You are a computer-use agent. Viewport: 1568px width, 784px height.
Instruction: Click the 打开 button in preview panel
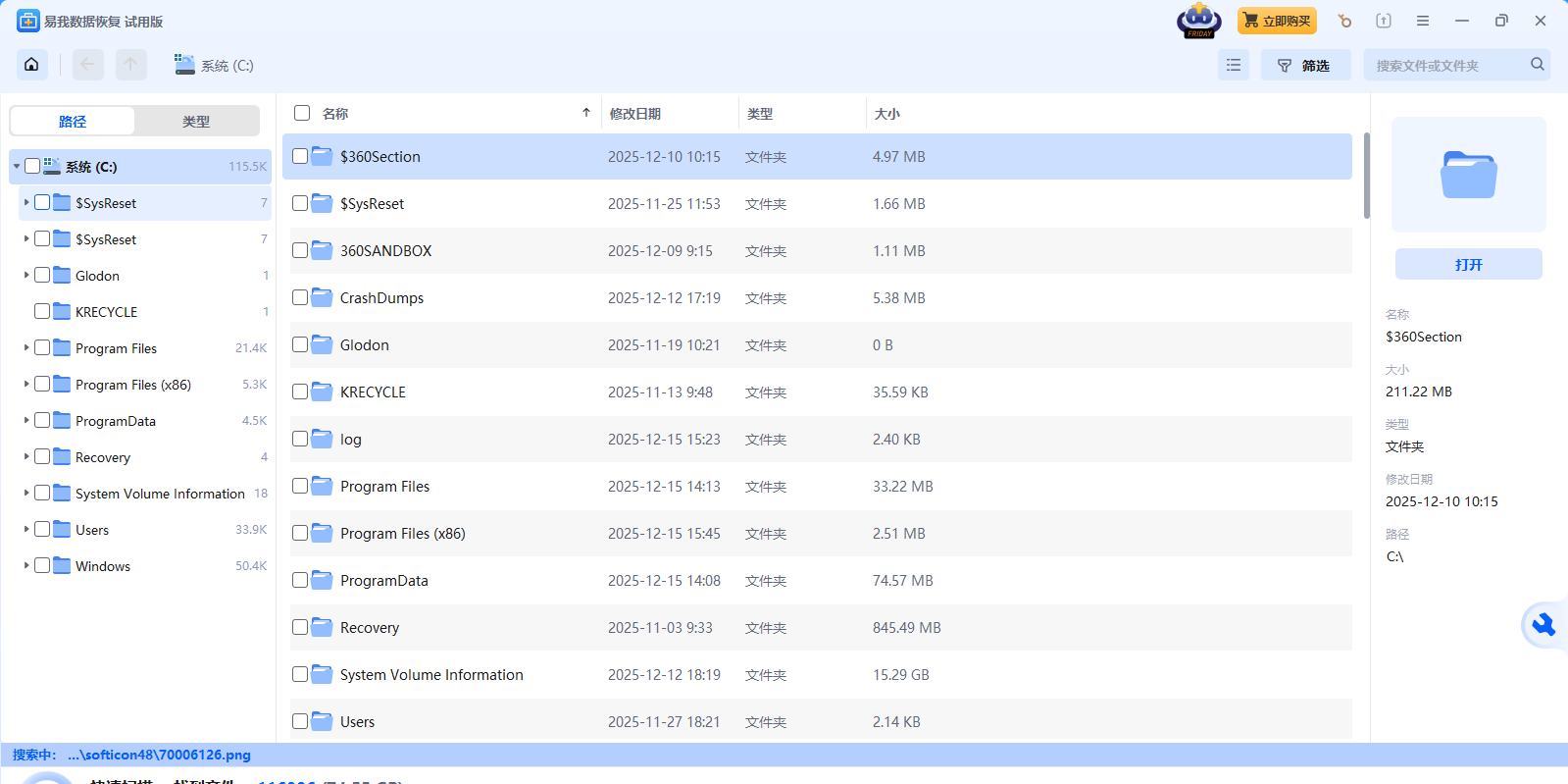tap(1468, 264)
